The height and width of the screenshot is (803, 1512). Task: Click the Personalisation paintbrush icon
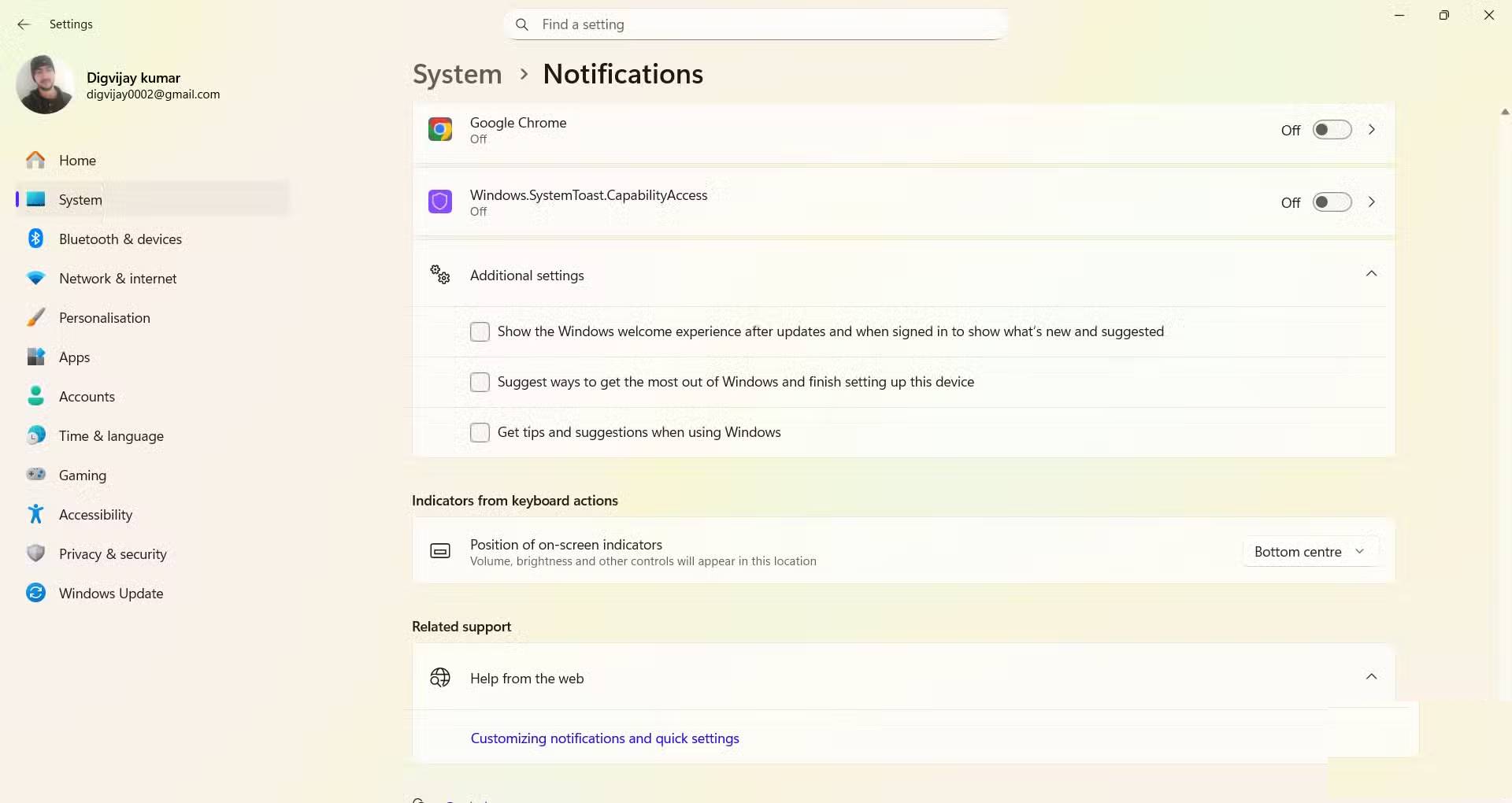coord(35,317)
